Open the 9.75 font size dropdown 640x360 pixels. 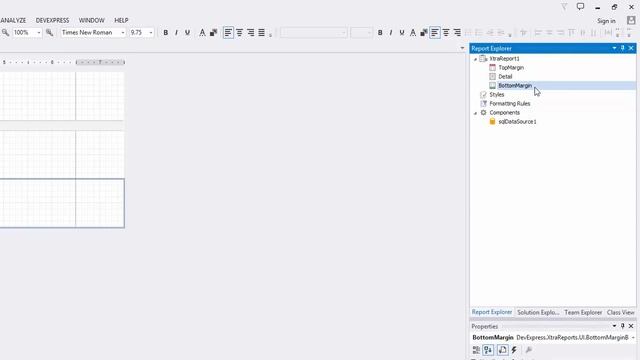(151, 33)
